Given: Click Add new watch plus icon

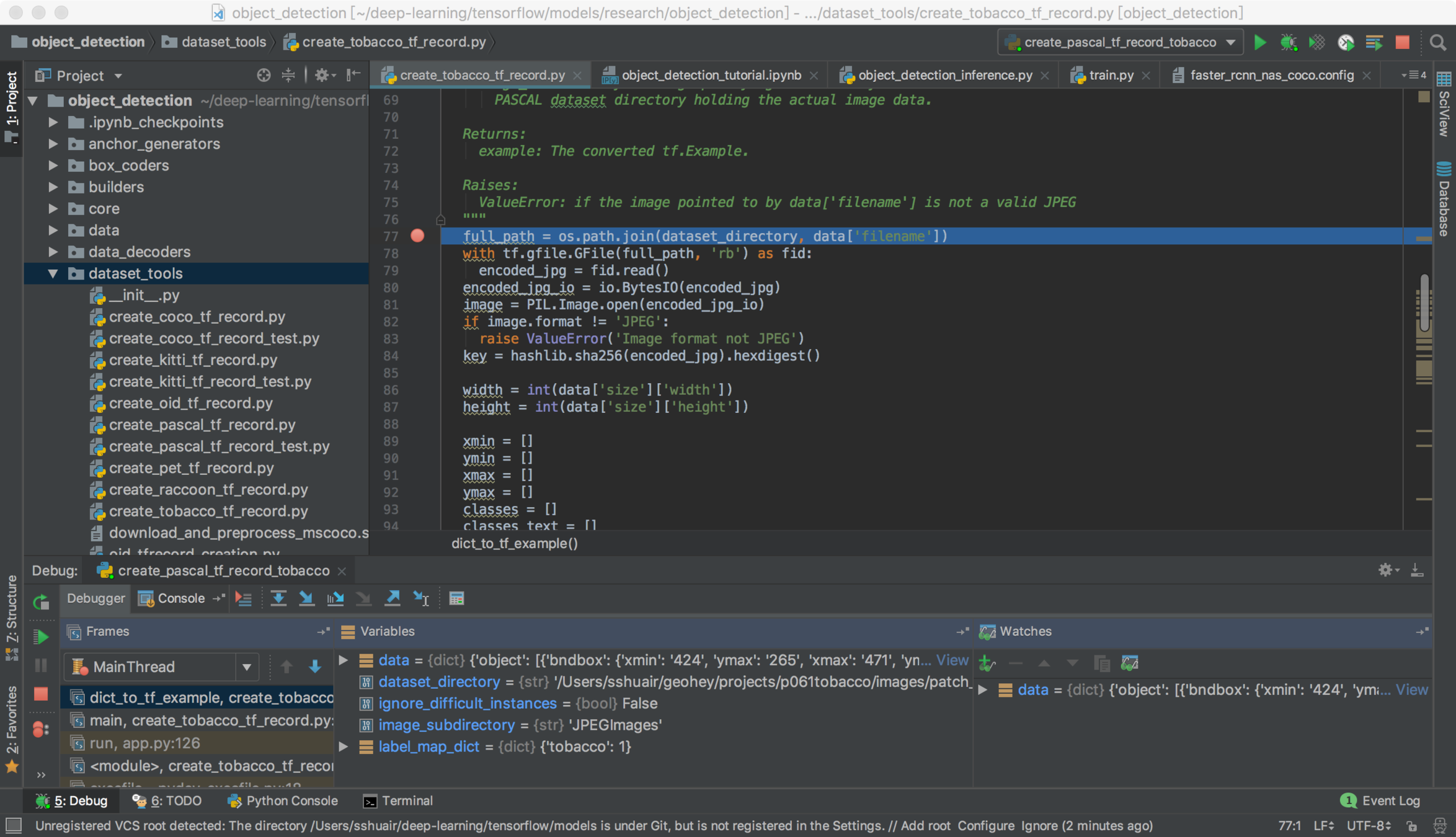Looking at the screenshot, I should [986, 663].
